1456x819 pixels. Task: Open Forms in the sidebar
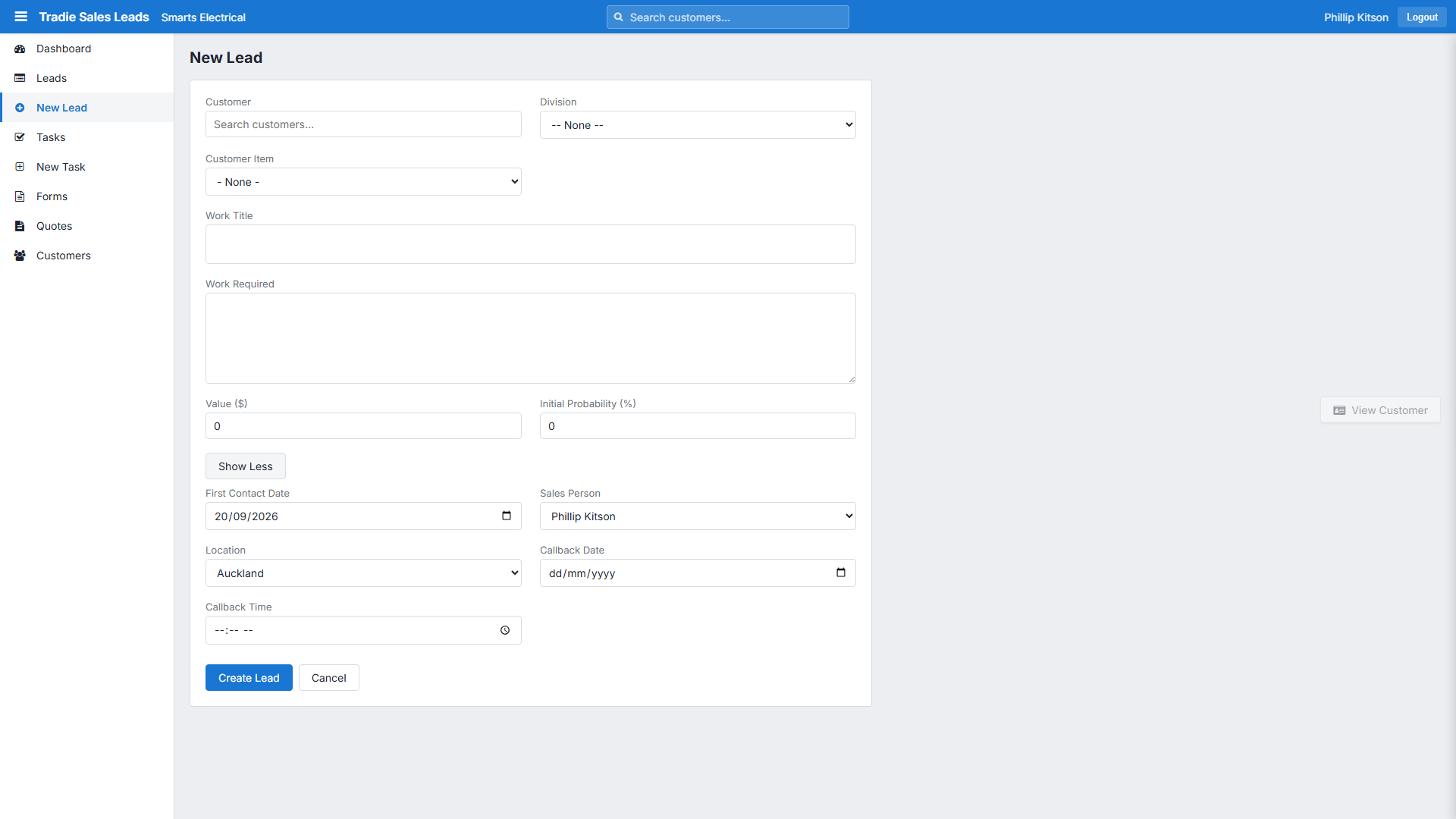pos(86,196)
